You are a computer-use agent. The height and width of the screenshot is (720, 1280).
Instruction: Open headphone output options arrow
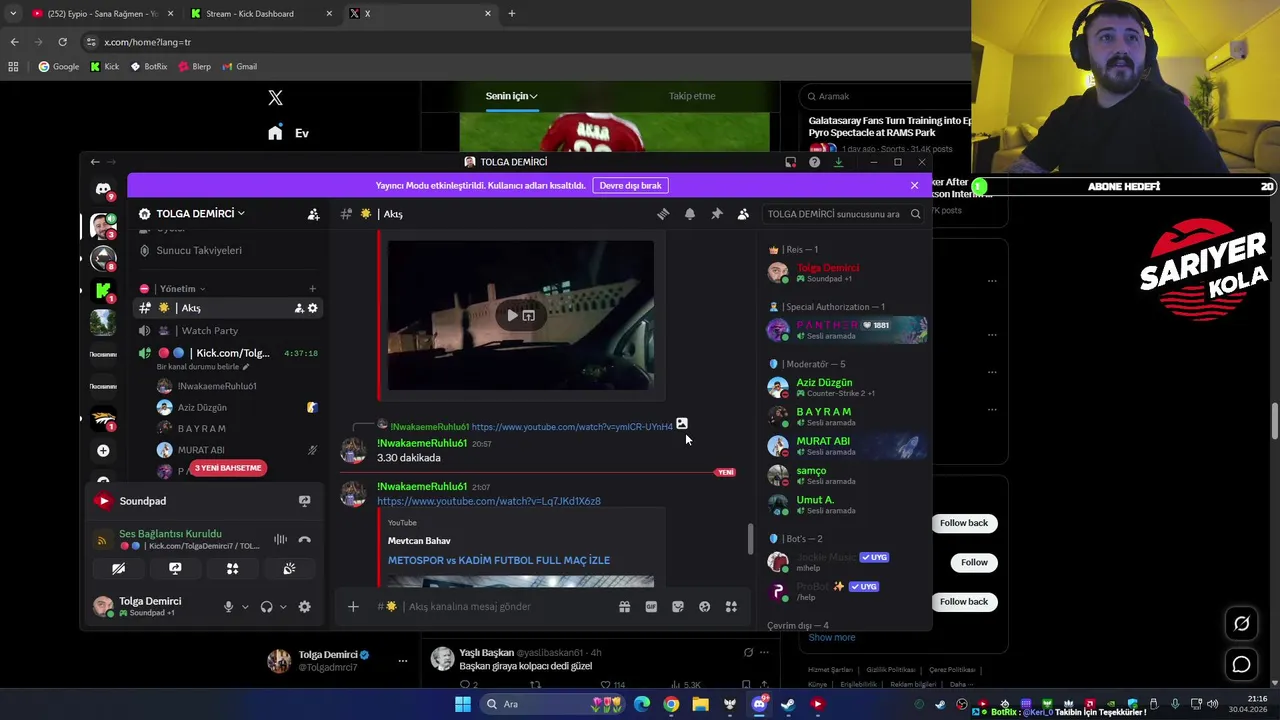(283, 607)
